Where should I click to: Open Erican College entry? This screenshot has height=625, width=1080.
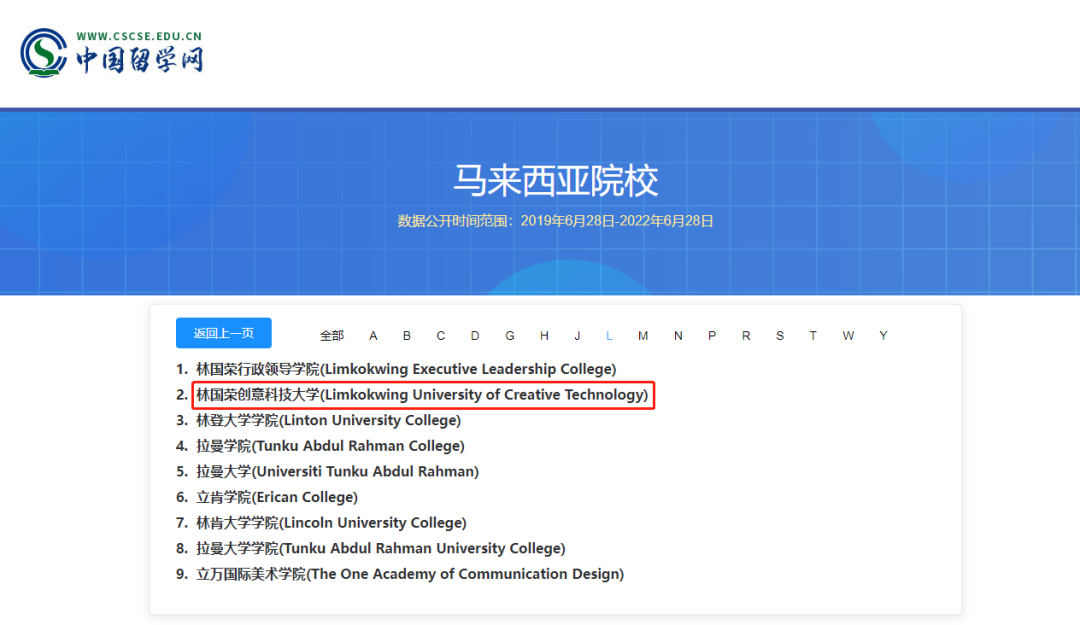coord(277,497)
